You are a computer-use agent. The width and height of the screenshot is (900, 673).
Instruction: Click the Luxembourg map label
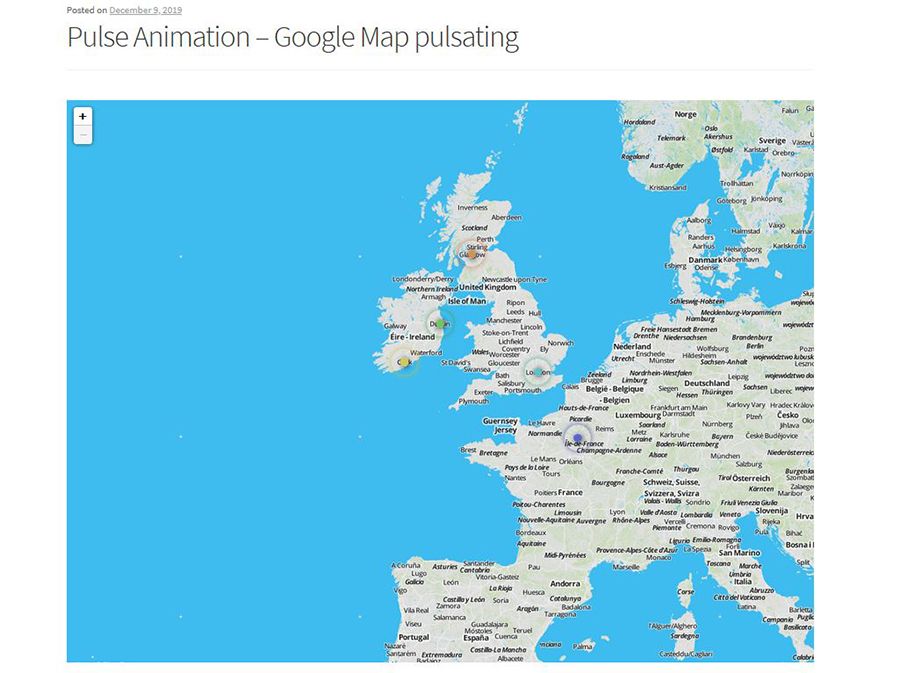click(x=638, y=415)
